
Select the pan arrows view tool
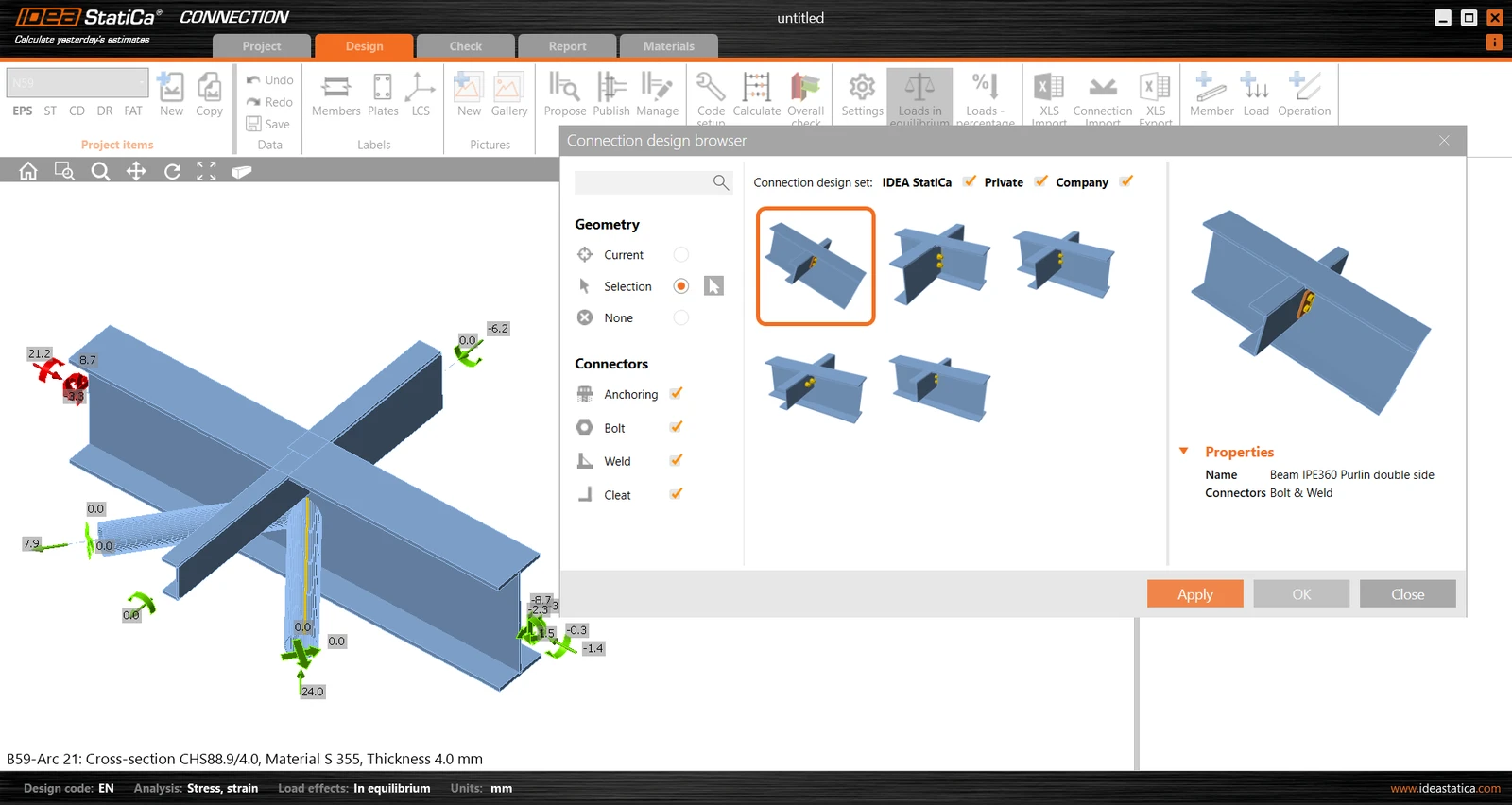click(x=136, y=171)
